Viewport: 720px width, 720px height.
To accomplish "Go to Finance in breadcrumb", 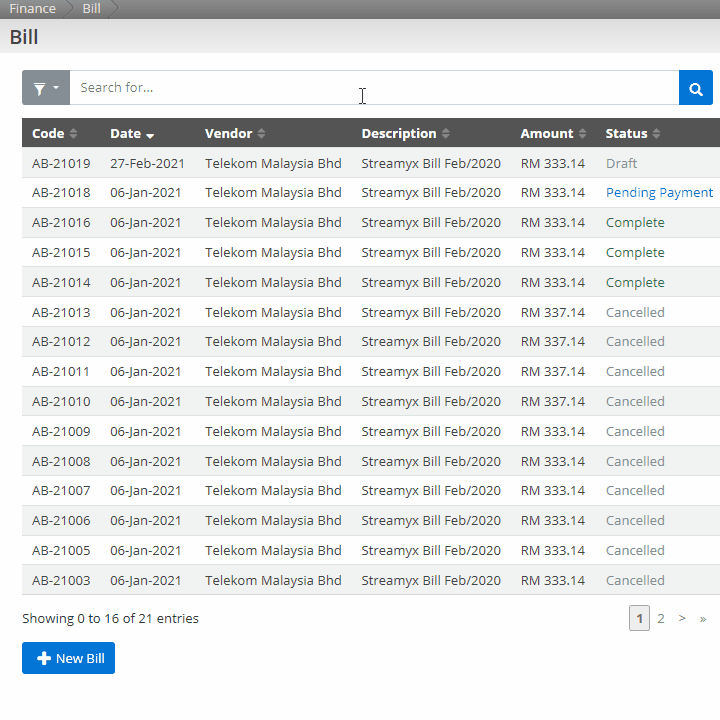I will pos(33,9).
